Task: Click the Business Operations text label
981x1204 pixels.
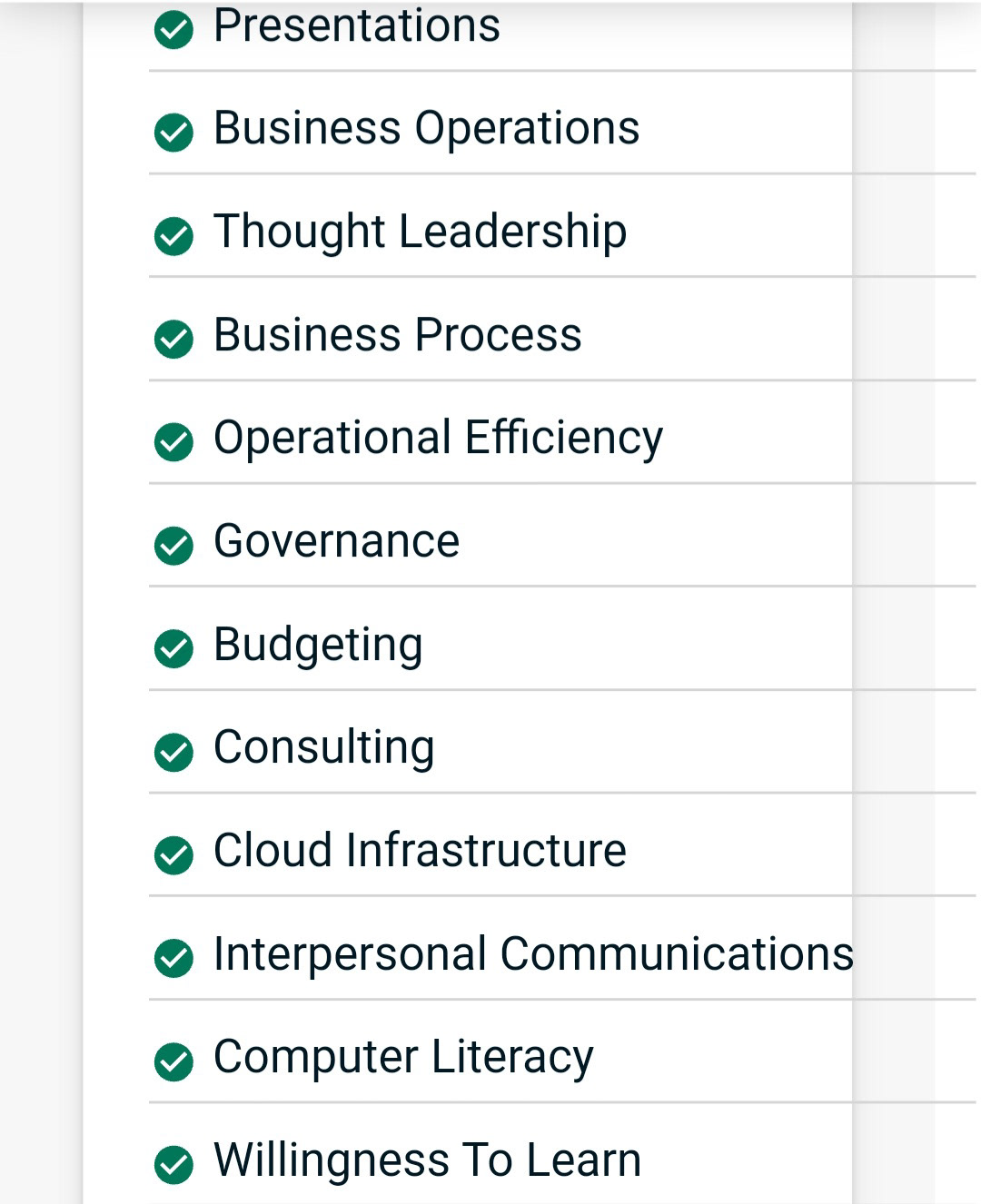Action: [x=426, y=128]
